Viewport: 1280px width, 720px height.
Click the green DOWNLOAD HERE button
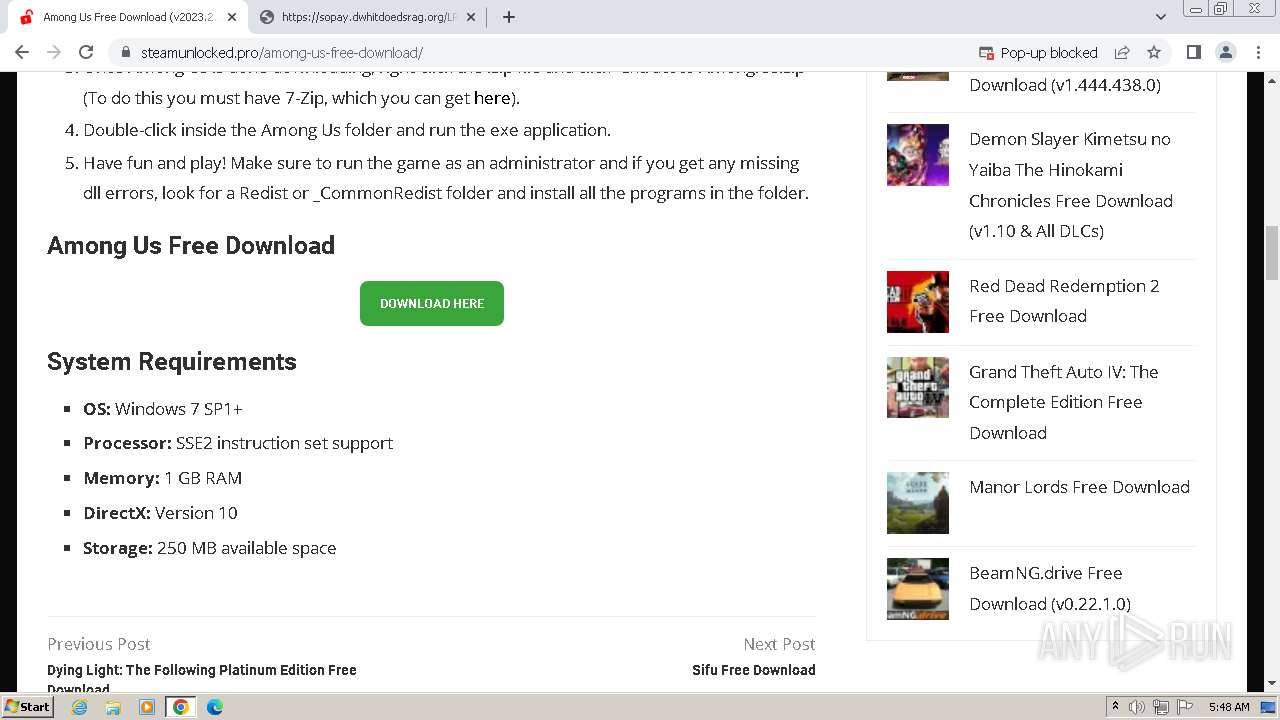(x=432, y=303)
